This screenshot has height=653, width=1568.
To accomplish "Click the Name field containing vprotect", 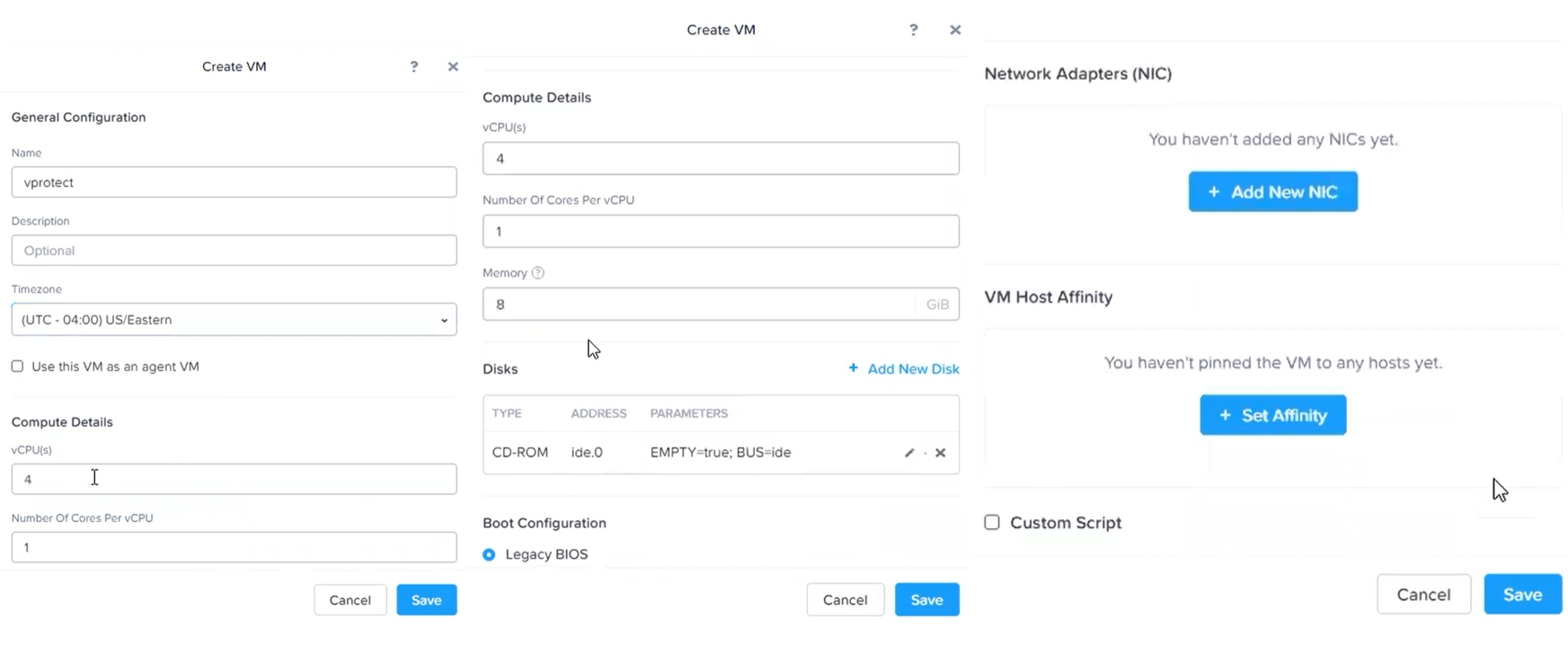I will pos(234,182).
